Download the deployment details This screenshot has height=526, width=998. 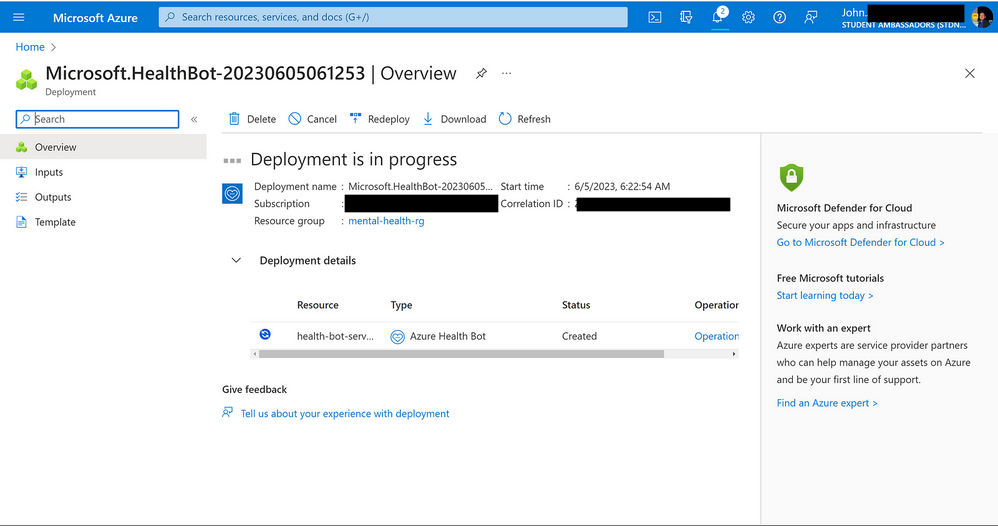pos(454,119)
